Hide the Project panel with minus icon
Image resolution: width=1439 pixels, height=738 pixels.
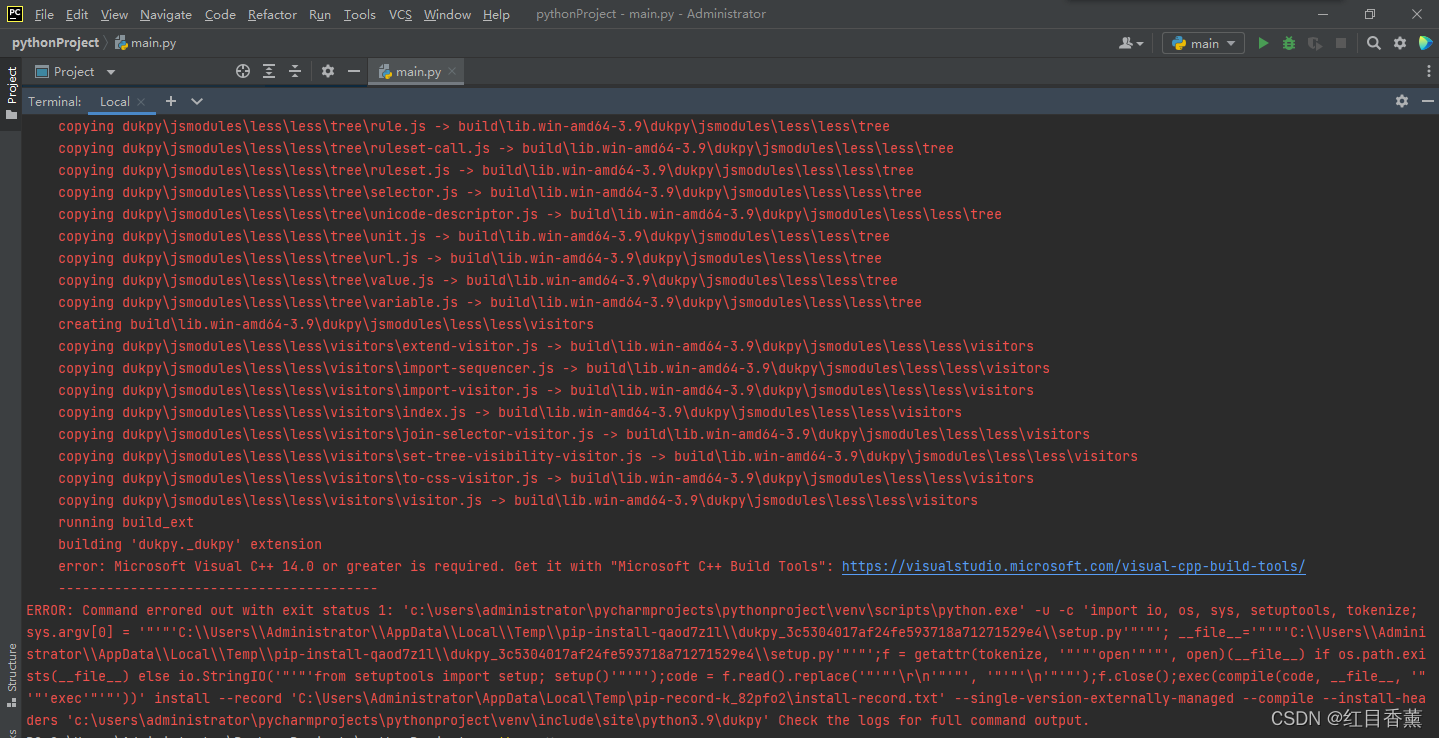point(354,71)
